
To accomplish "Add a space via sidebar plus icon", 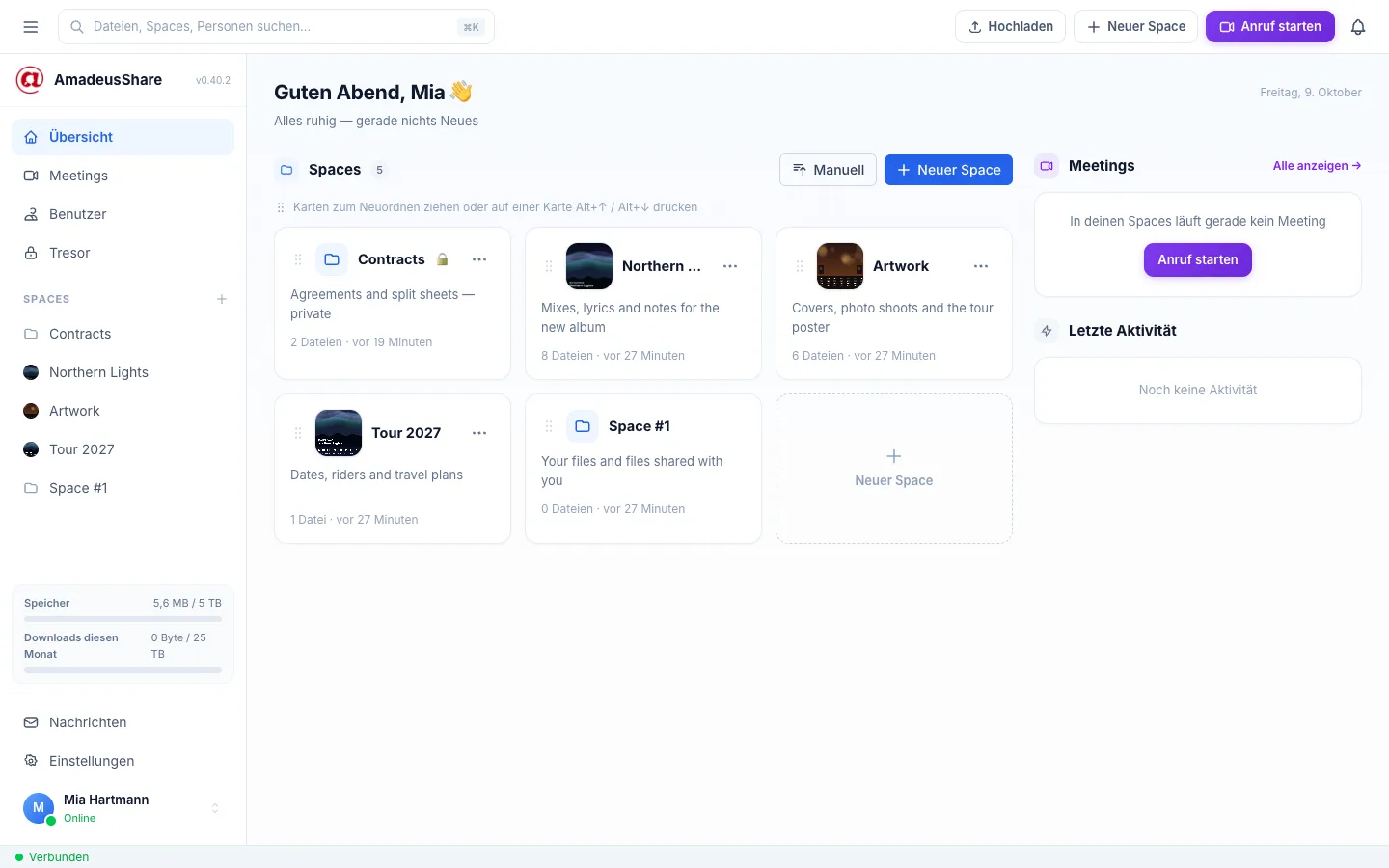I will (x=222, y=299).
